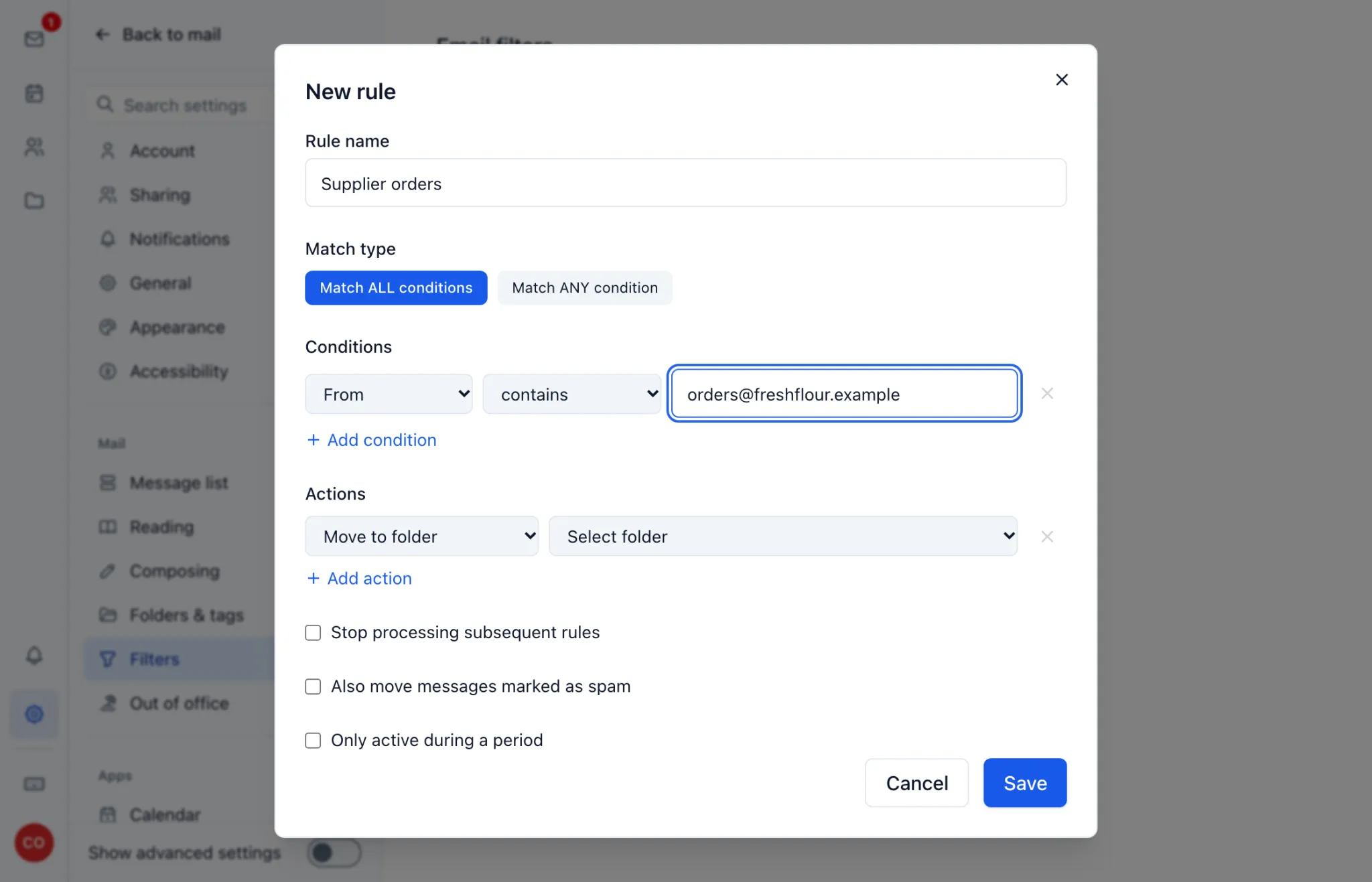Click the Rule name input field
This screenshot has height=882, width=1372.
coord(686,183)
